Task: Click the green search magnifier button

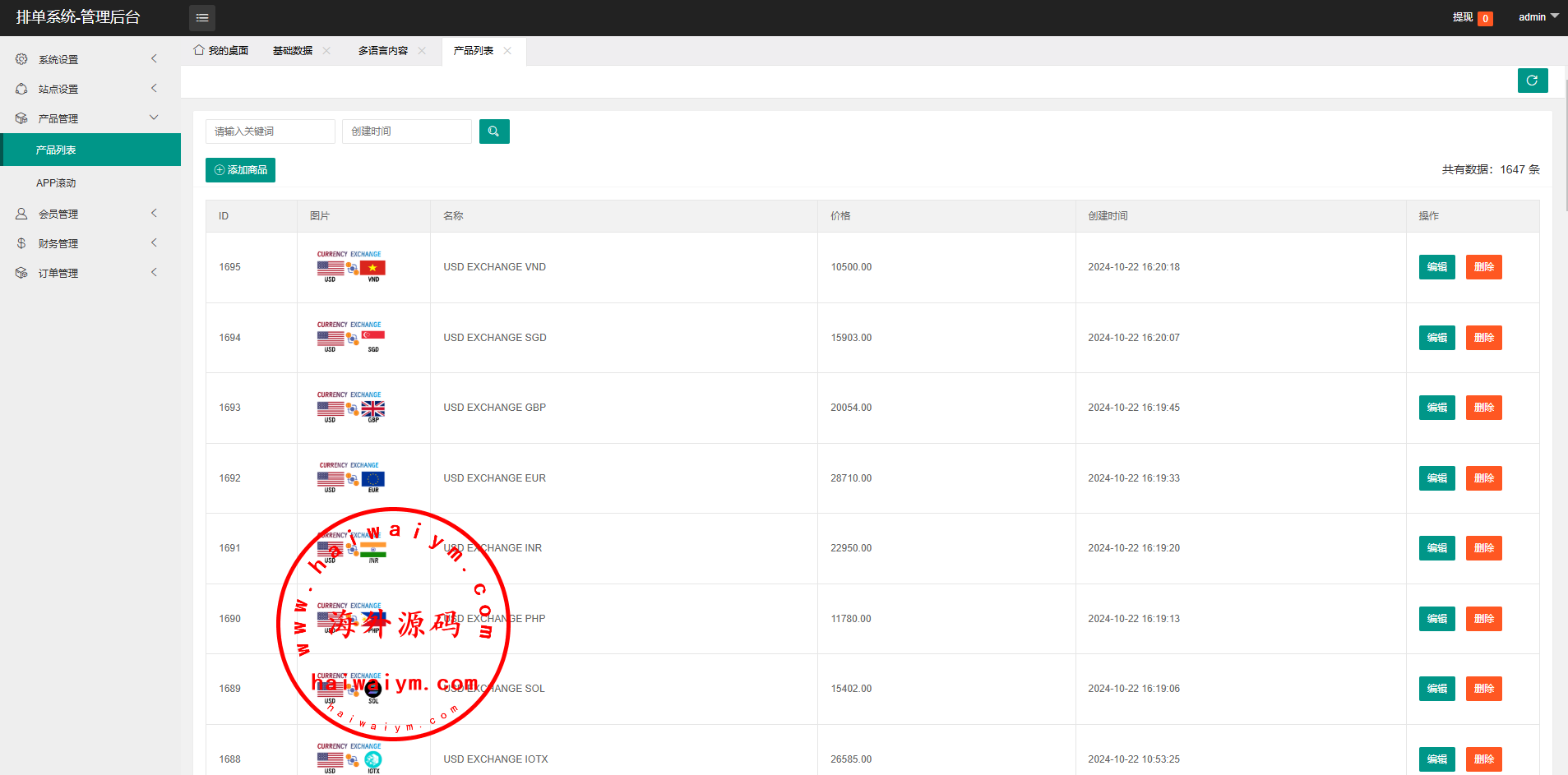Action: tap(494, 131)
